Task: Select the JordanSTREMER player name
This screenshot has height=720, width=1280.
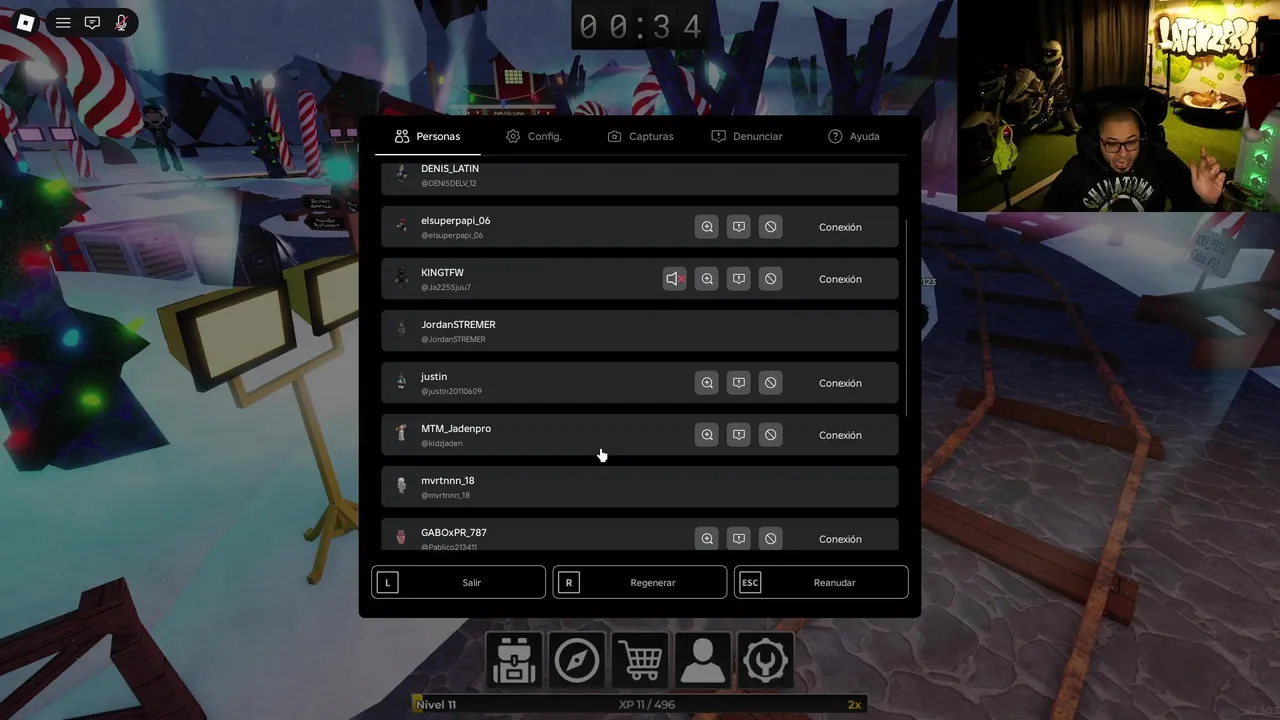Action: (x=458, y=324)
